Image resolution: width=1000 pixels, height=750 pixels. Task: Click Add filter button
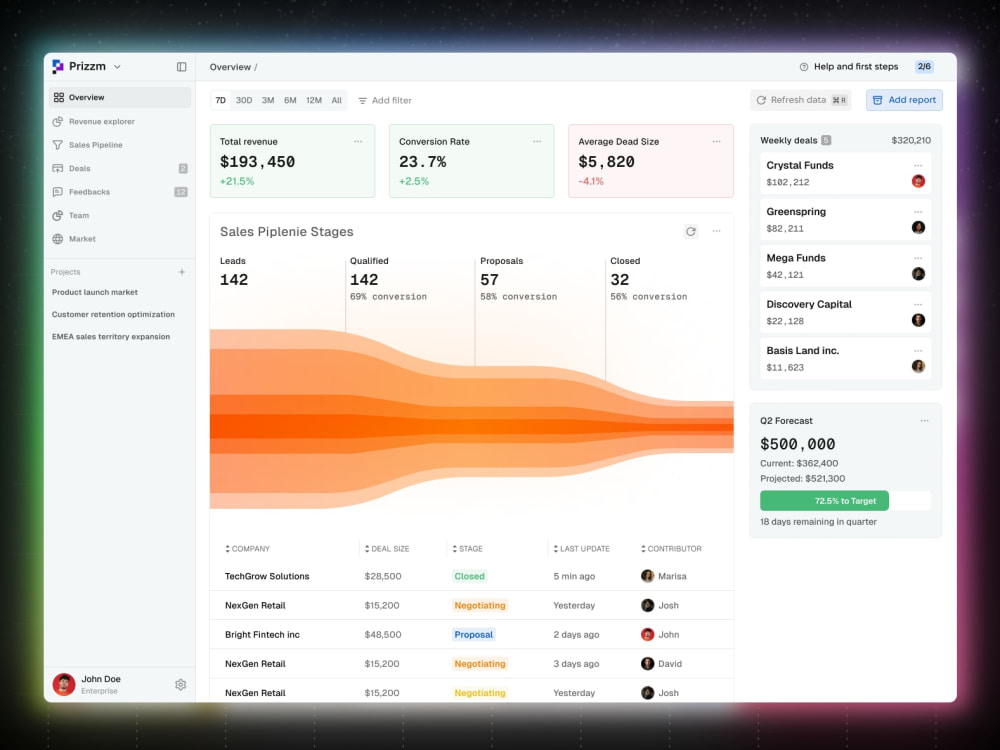[x=385, y=100]
